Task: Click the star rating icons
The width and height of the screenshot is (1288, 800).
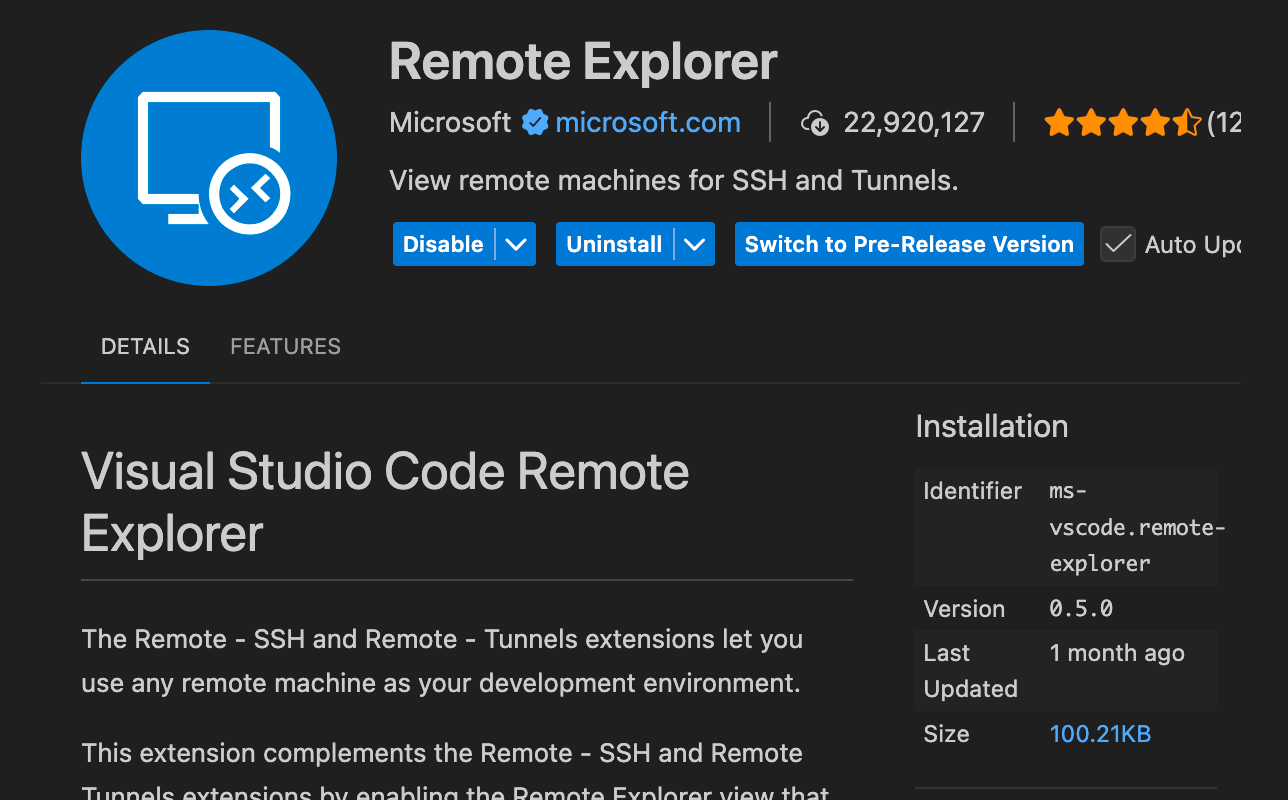Action: pyautogui.click(x=1122, y=123)
